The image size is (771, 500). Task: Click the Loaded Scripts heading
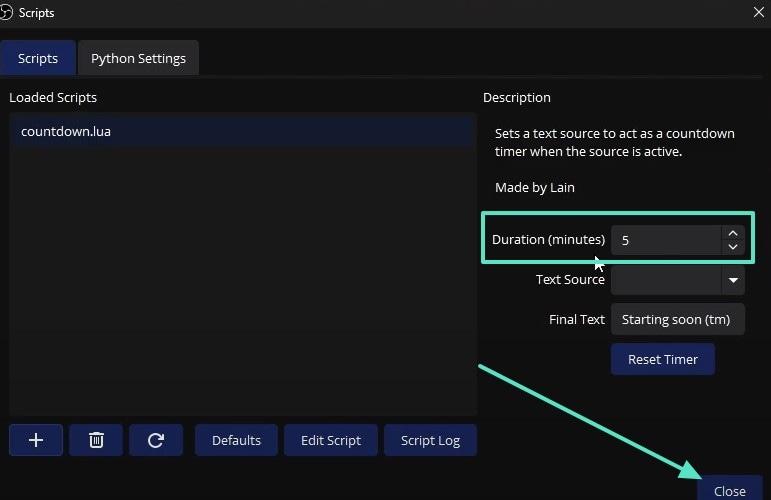53,97
